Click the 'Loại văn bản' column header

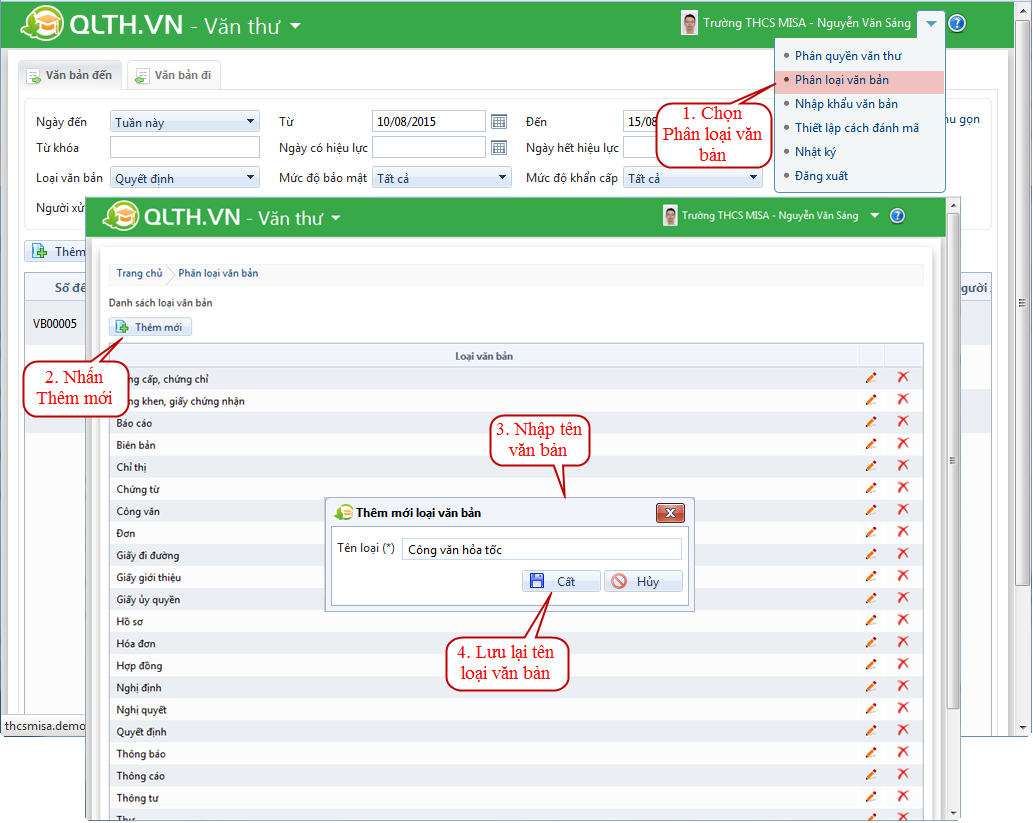484,356
